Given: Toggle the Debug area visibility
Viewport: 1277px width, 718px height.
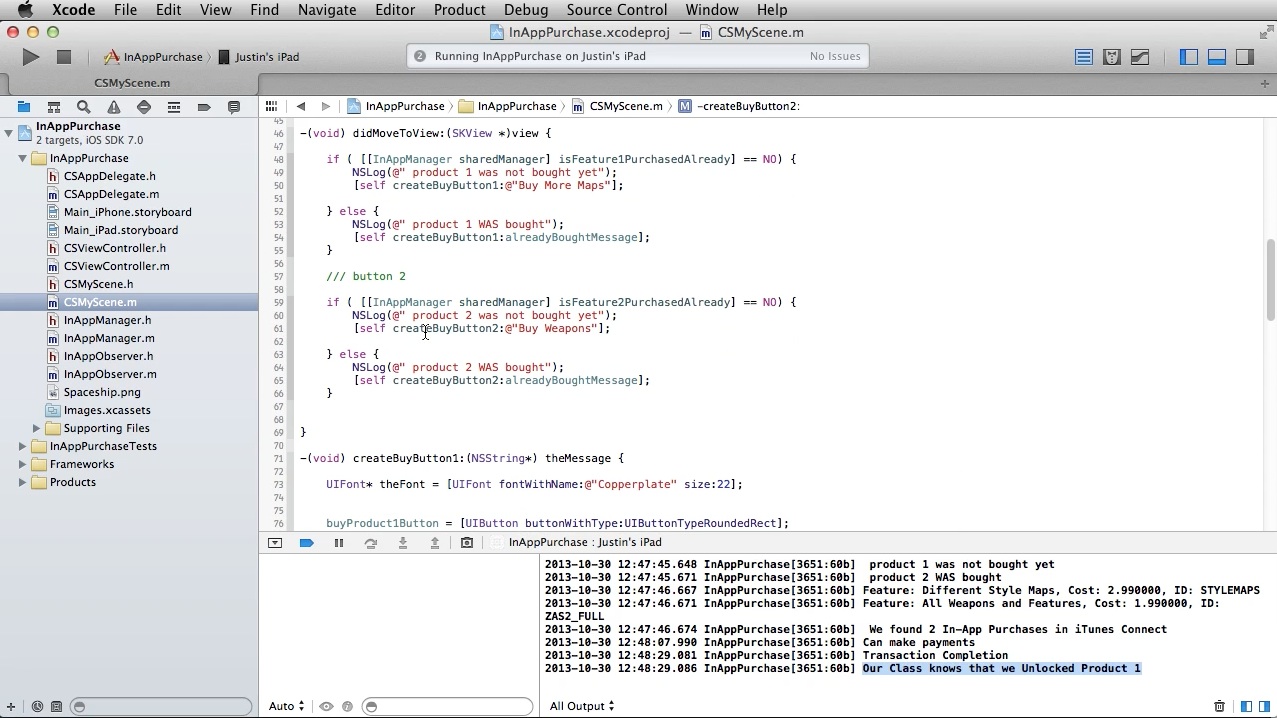Looking at the screenshot, I should (1217, 57).
